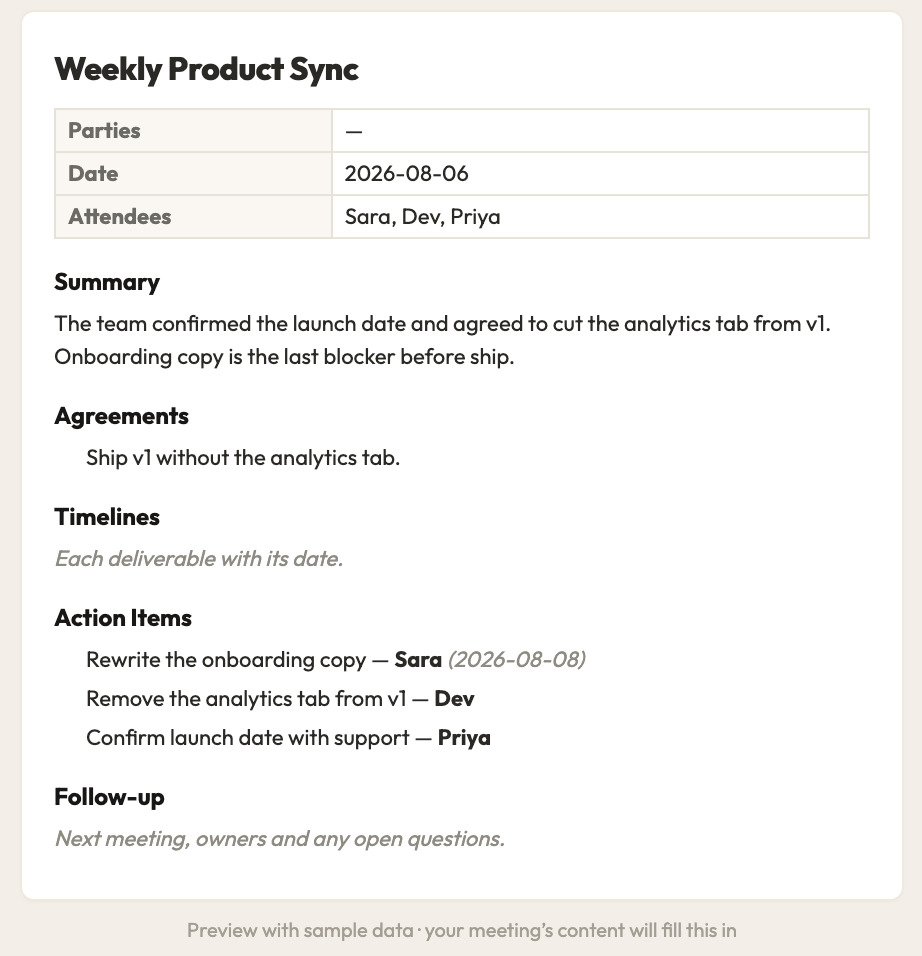Viewport: 922px width, 956px height.
Task: Click the attendees value Sara, Dev, Priya
Action: tap(423, 216)
